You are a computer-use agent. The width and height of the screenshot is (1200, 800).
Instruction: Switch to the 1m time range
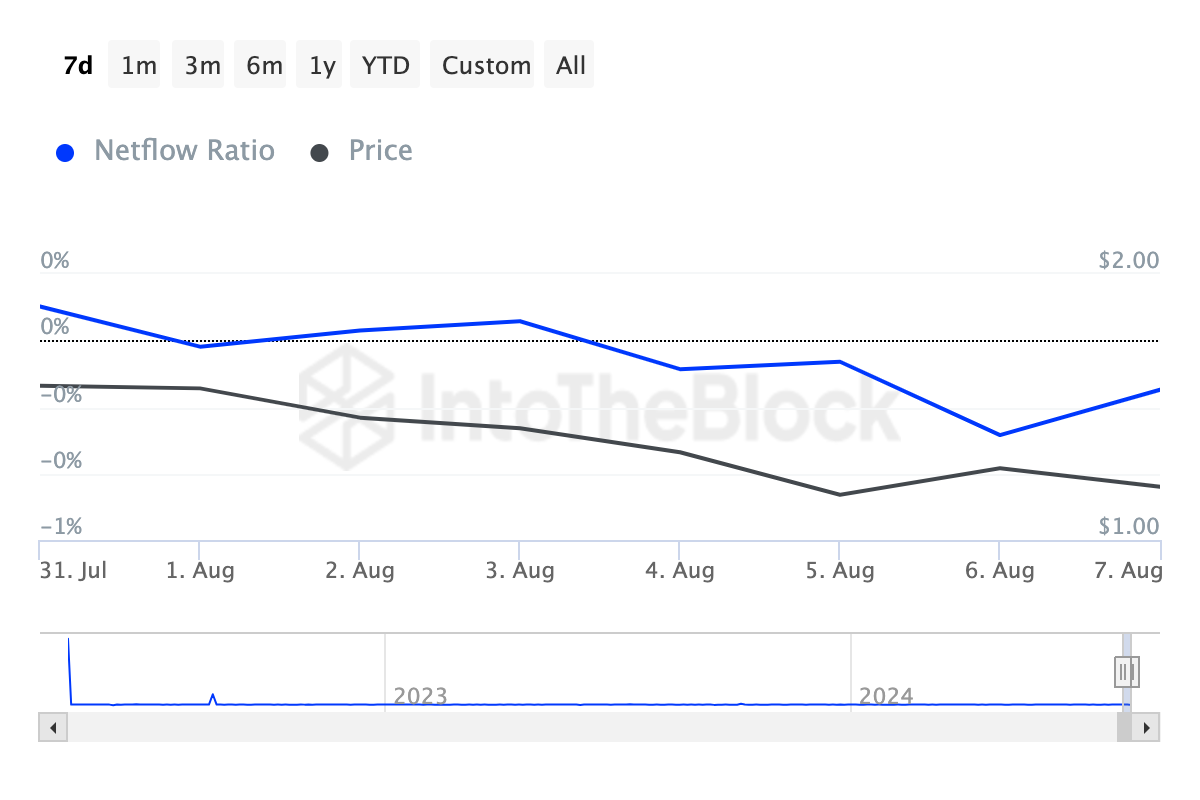[139, 65]
